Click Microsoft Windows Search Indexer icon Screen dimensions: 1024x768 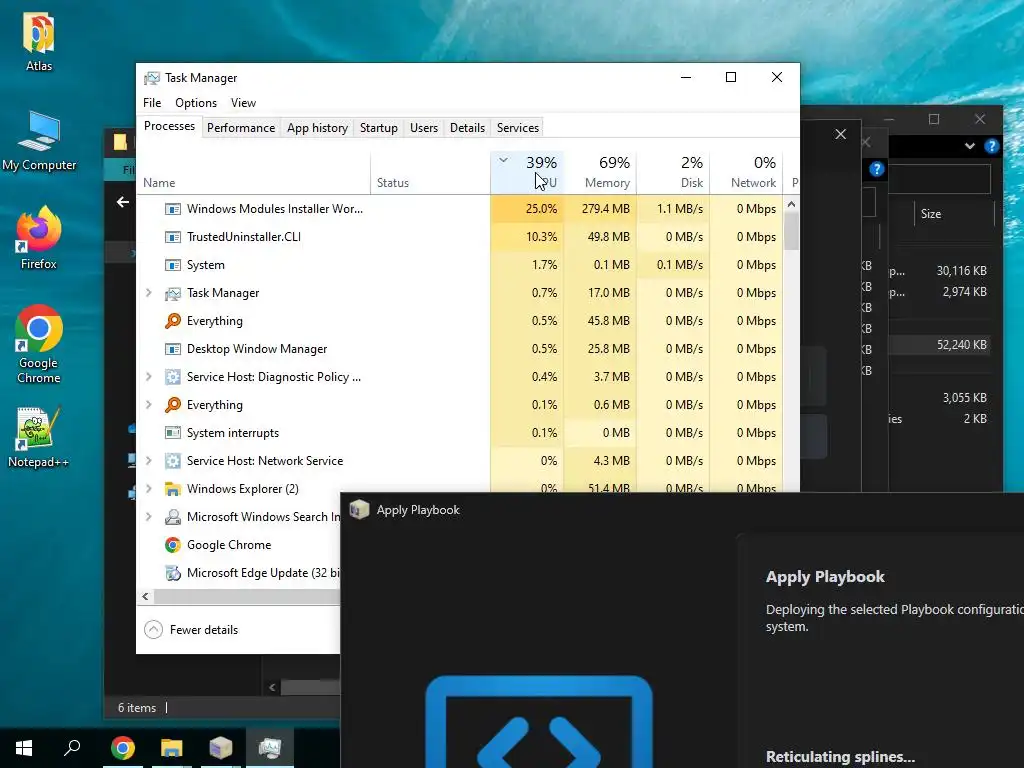(x=172, y=517)
